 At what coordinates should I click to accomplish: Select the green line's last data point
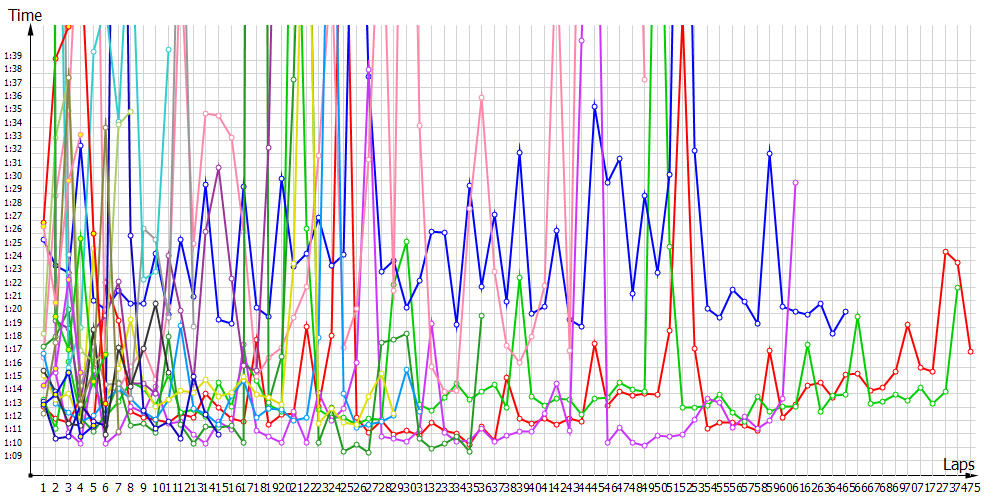958,288
